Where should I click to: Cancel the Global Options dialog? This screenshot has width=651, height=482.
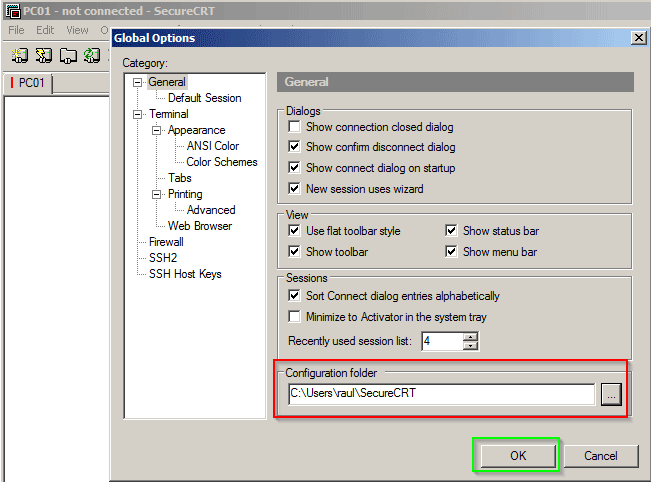coord(600,456)
